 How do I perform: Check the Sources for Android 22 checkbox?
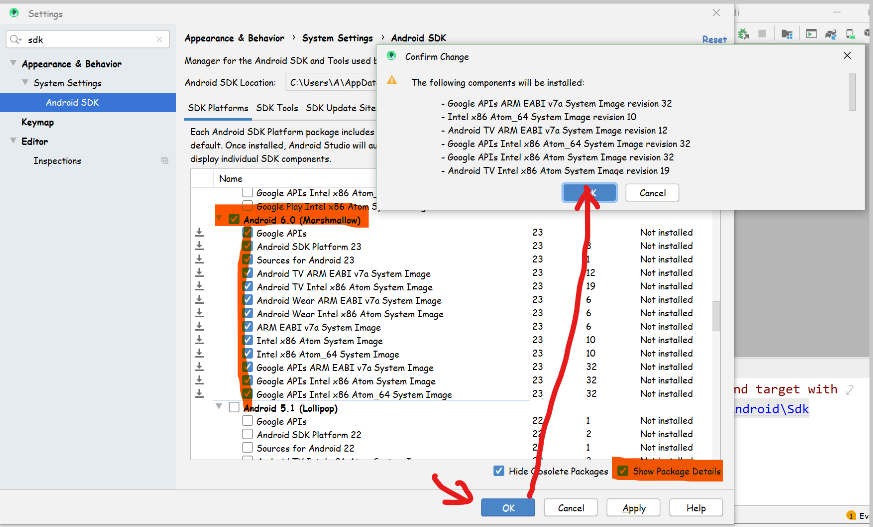[247, 447]
